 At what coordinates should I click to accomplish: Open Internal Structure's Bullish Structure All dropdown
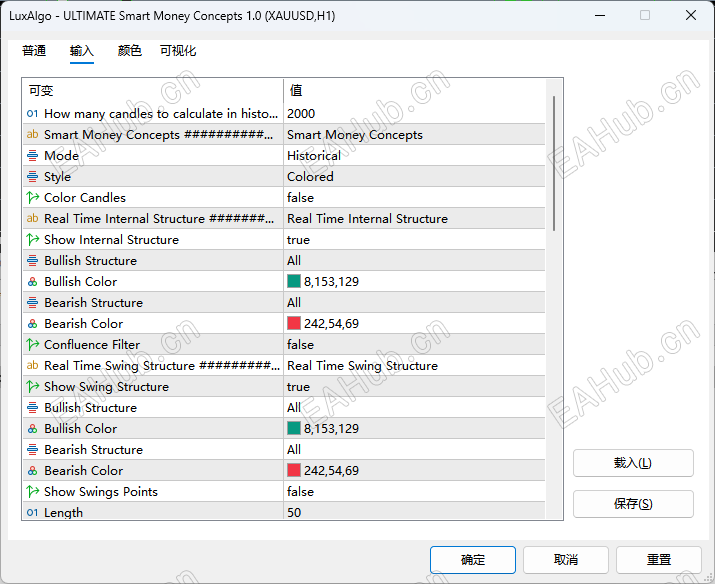414,261
